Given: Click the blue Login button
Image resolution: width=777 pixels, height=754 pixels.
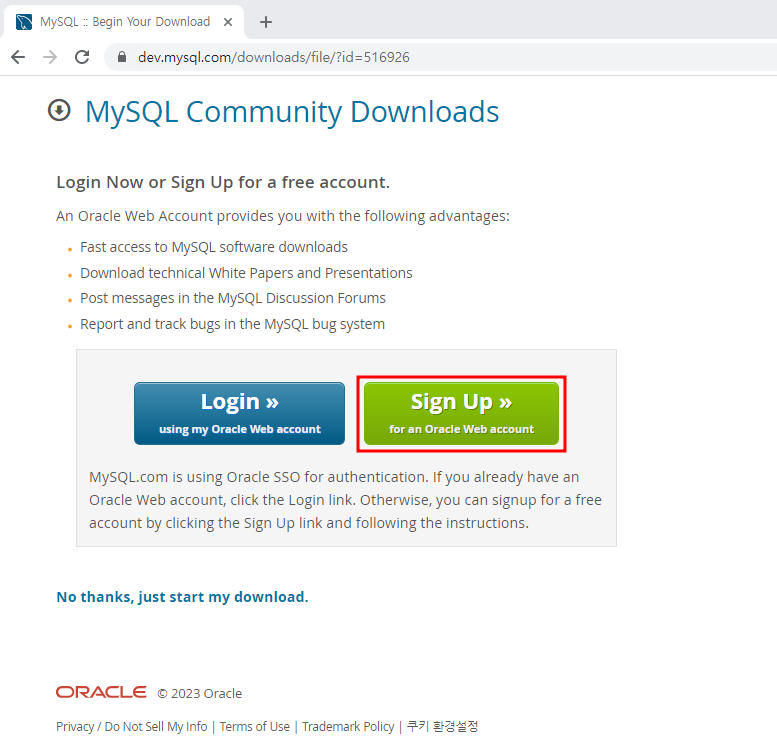Looking at the screenshot, I should [x=239, y=413].
